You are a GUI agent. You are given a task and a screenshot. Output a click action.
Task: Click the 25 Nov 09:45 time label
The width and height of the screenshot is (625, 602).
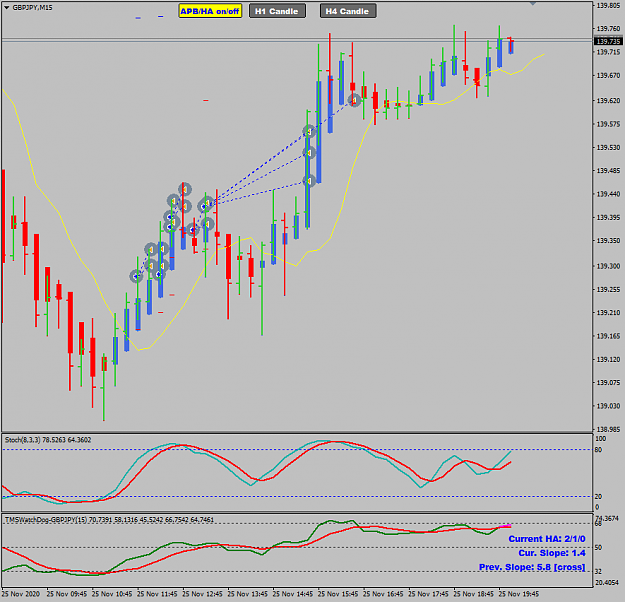pos(67,594)
